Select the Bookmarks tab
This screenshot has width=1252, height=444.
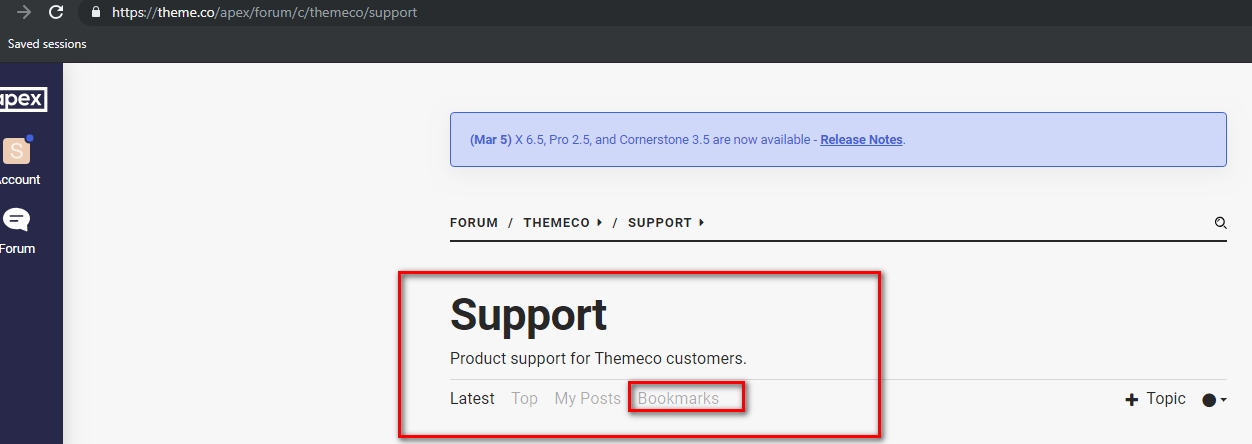tap(678, 398)
